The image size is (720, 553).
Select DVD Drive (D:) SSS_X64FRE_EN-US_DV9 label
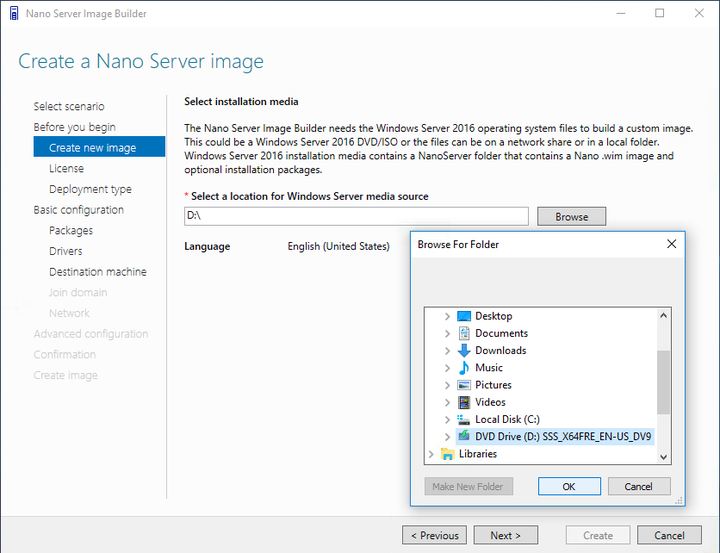(563, 436)
